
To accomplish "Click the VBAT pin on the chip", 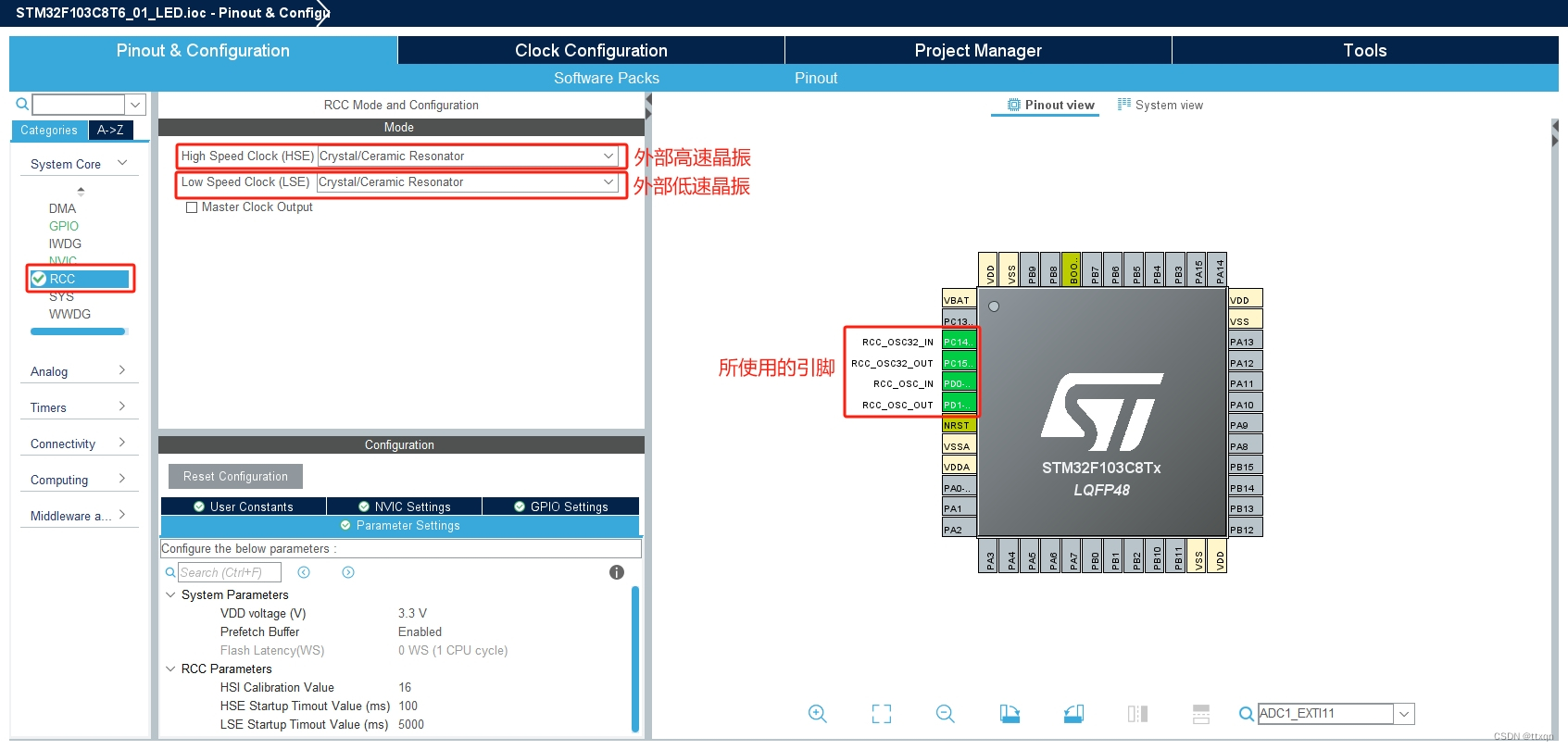I will click(959, 300).
